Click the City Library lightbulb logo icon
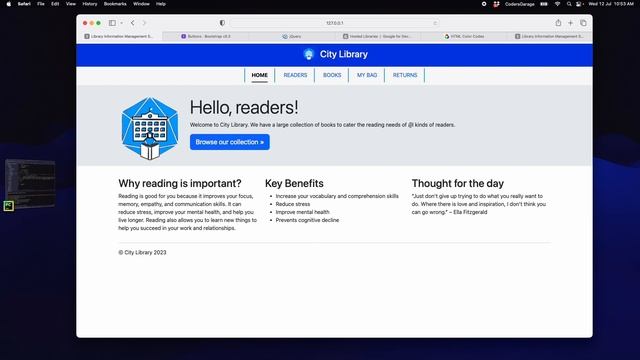Viewport: 640px width, 360px height. [309, 54]
